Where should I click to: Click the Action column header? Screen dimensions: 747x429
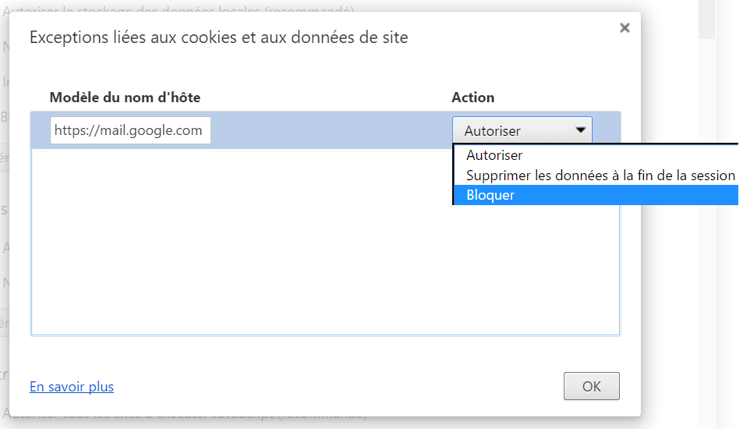473,97
